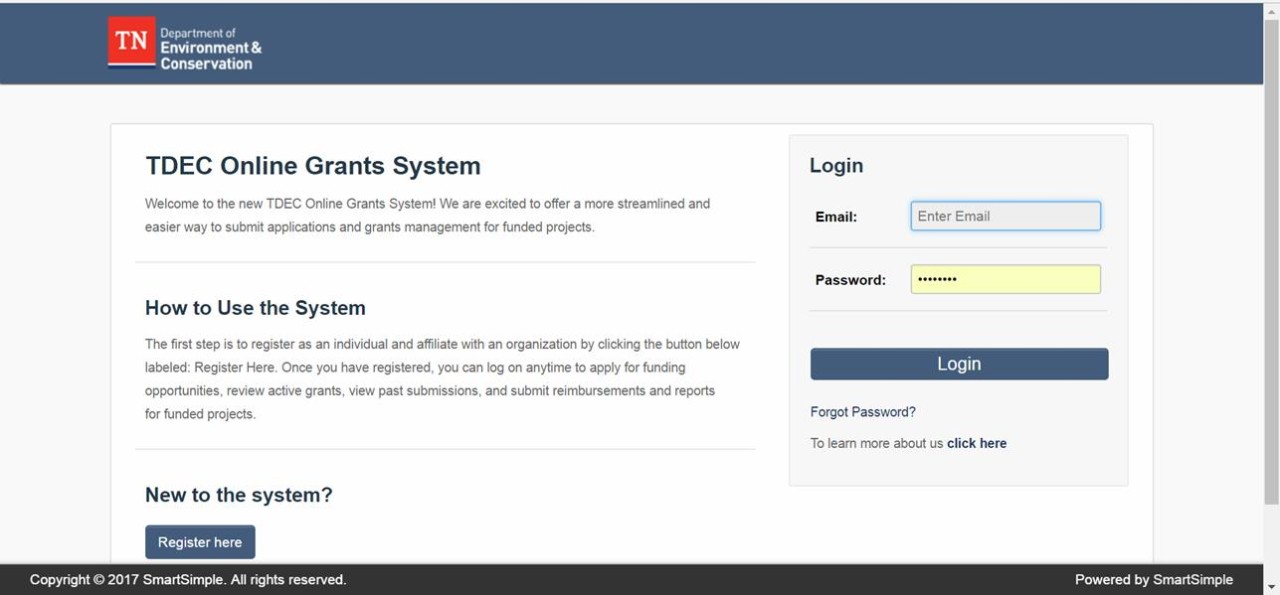
Task: Click the scrollbar down arrow
Action: pos(1271,588)
